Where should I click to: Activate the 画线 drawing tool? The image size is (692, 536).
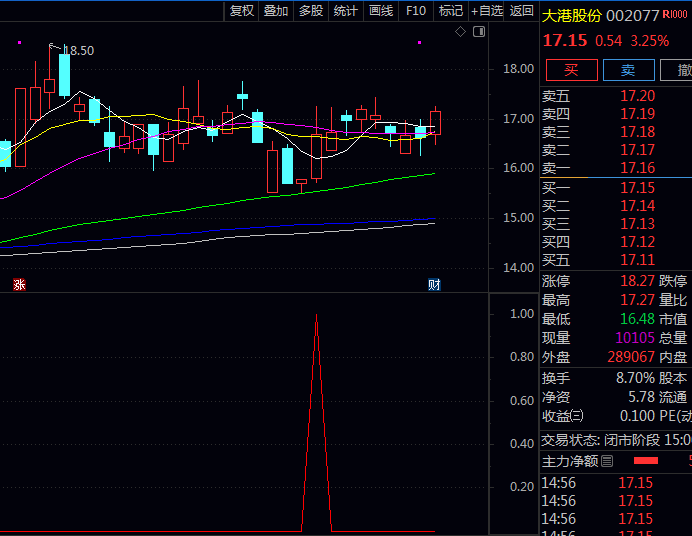click(x=381, y=11)
